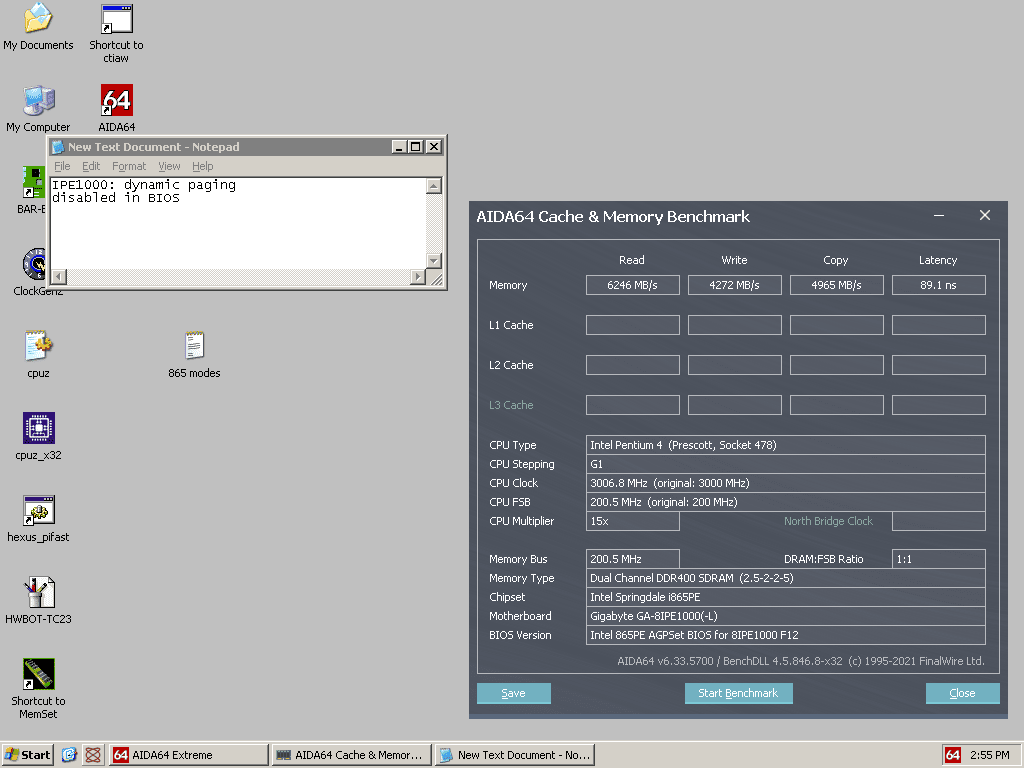Click Notepad vertical scrollbar down arrow

click(434, 261)
